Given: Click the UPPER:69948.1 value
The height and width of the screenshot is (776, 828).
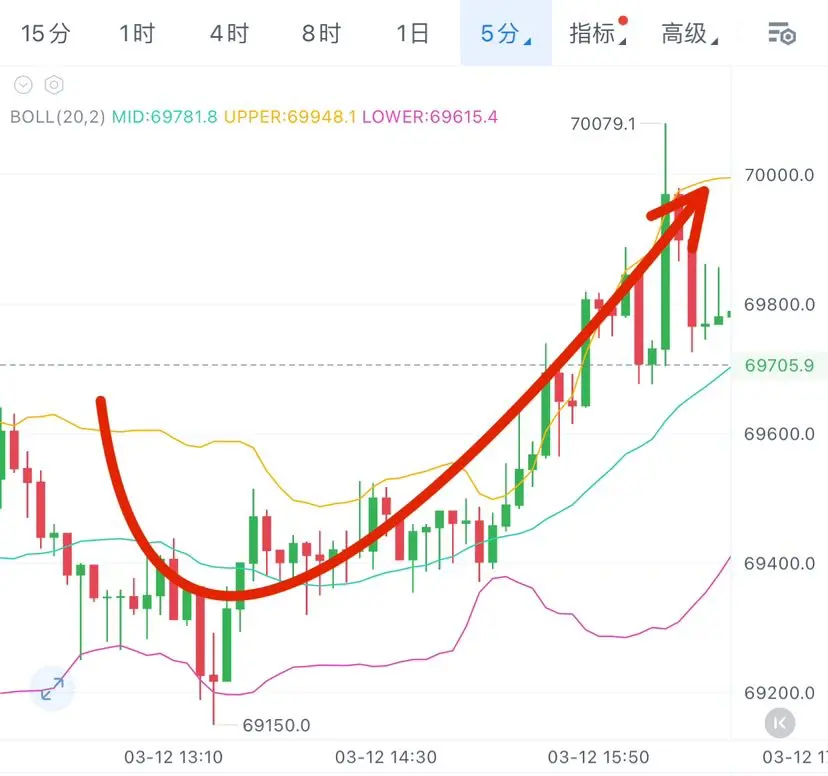Looking at the screenshot, I should click(x=290, y=117).
